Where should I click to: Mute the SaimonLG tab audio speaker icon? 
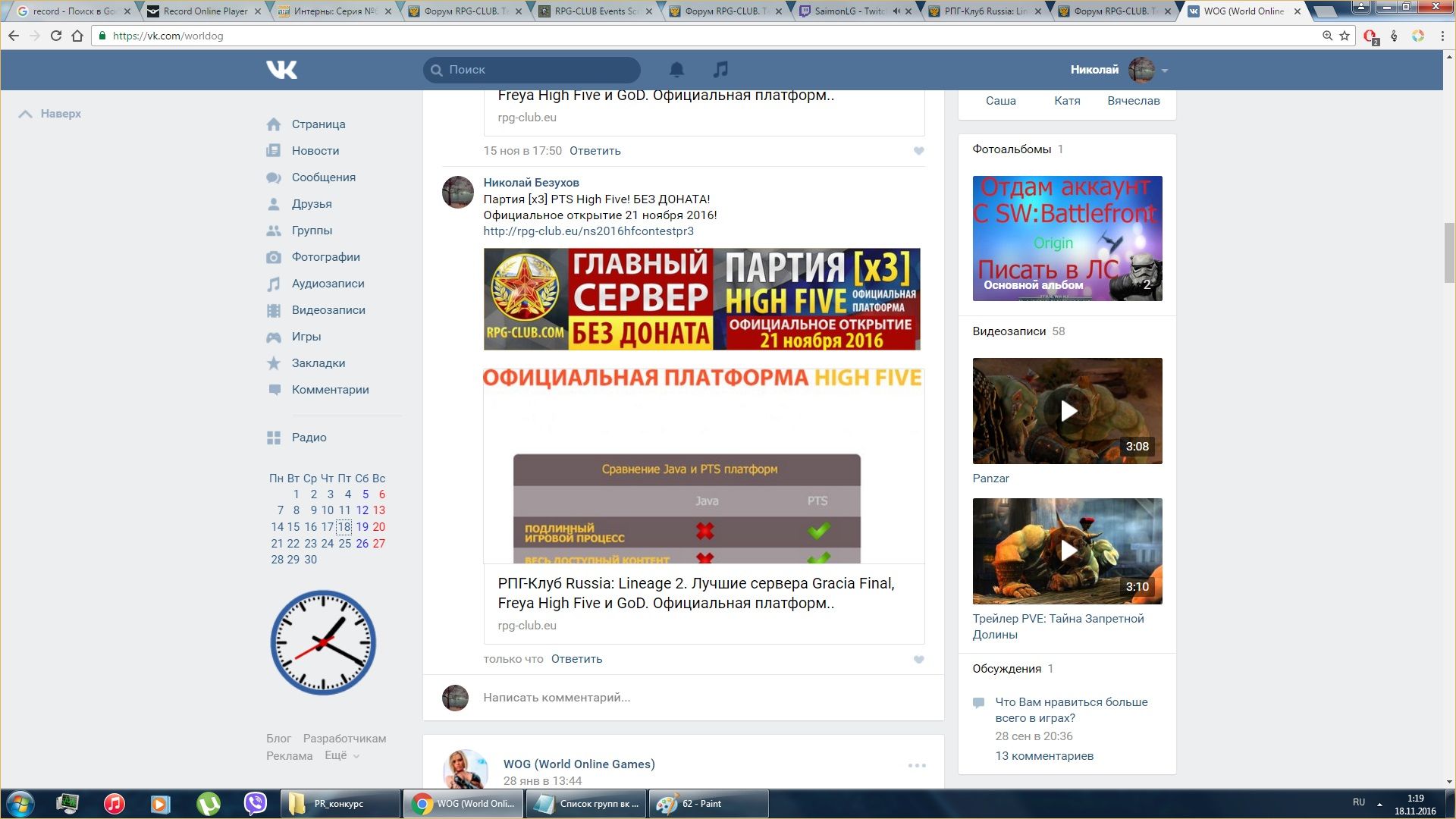coord(896,11)
